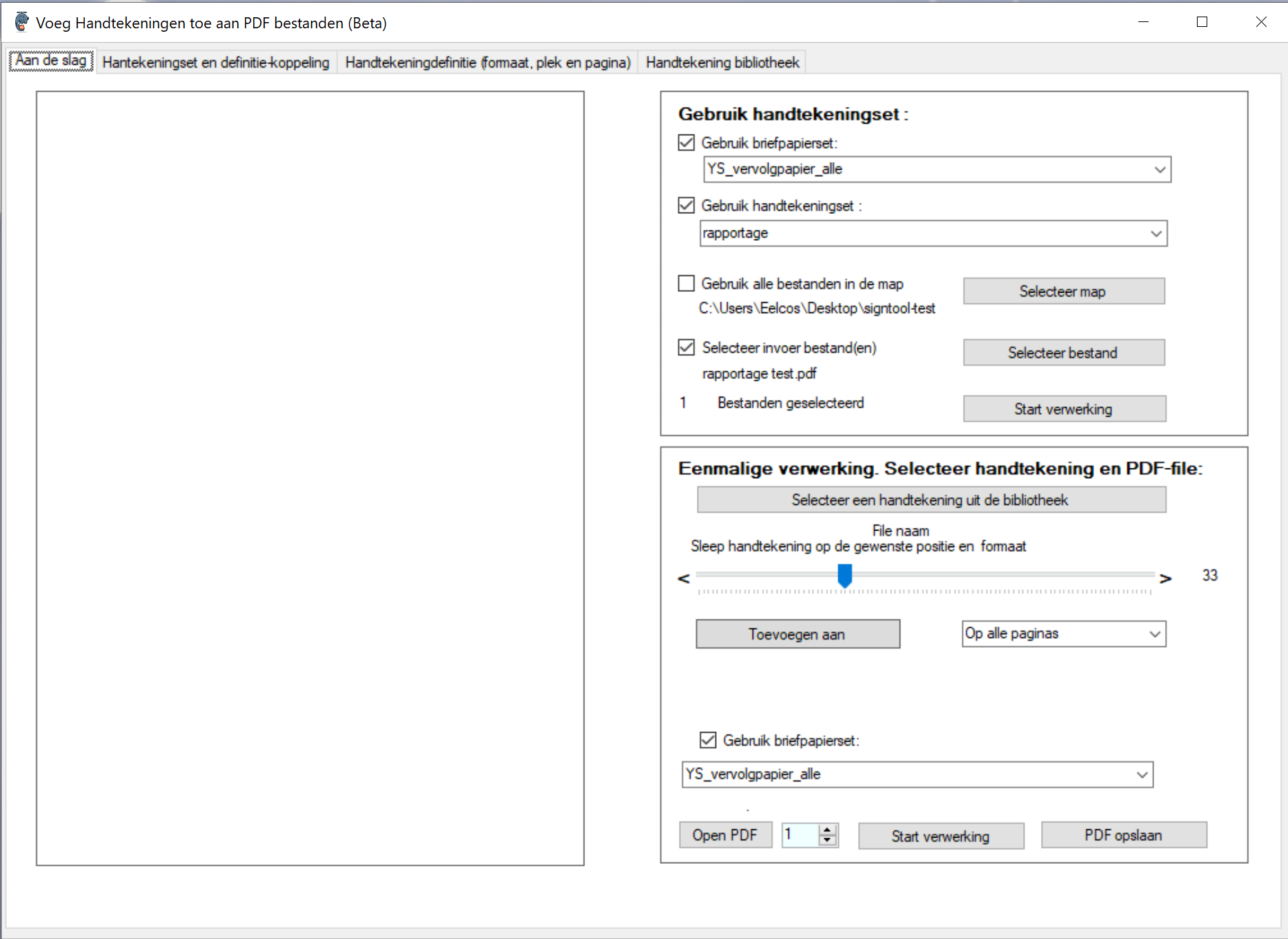Uncheck top 'Gebruik briefpapierset' checkbox
The image size is (1288, 939).
click(x=686, y=143)
